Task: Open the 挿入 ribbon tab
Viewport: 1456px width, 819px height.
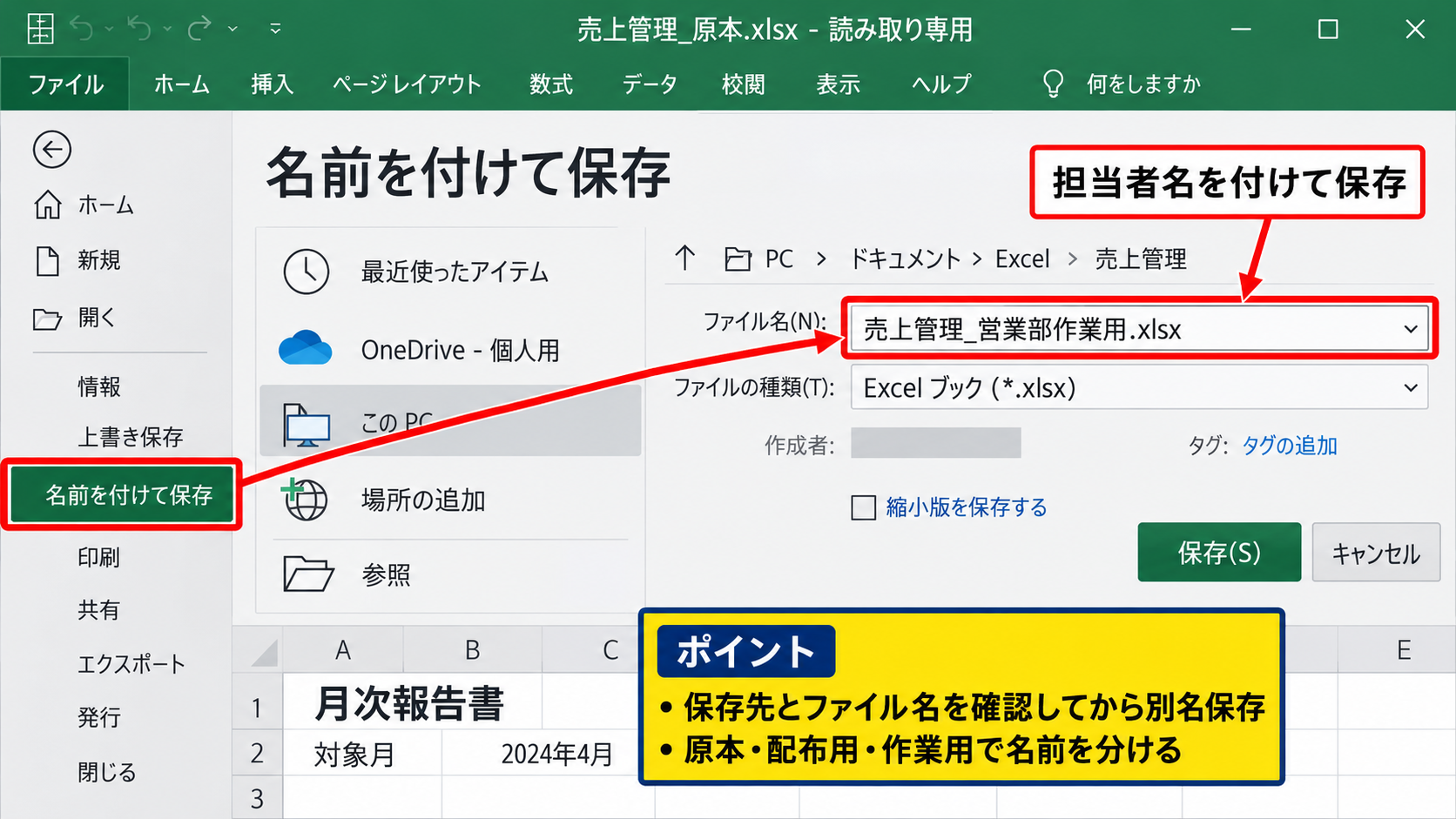Action: coord(273,84)
